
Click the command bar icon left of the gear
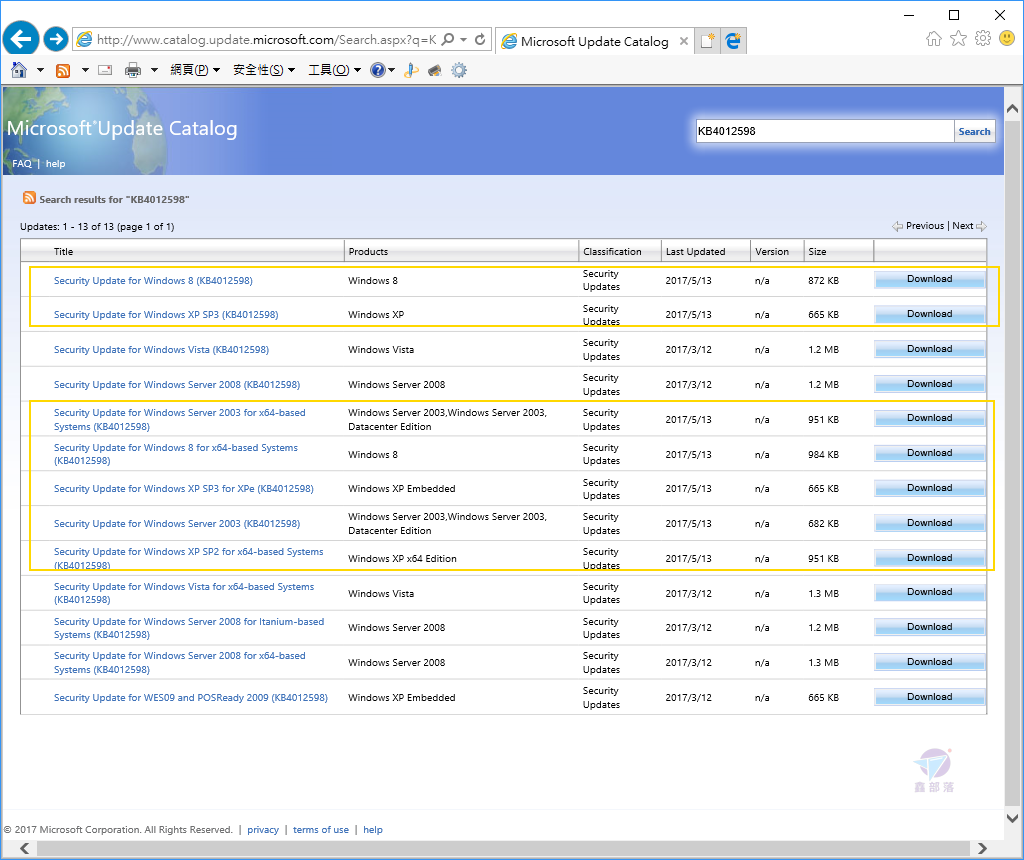(x=435, y=70)
